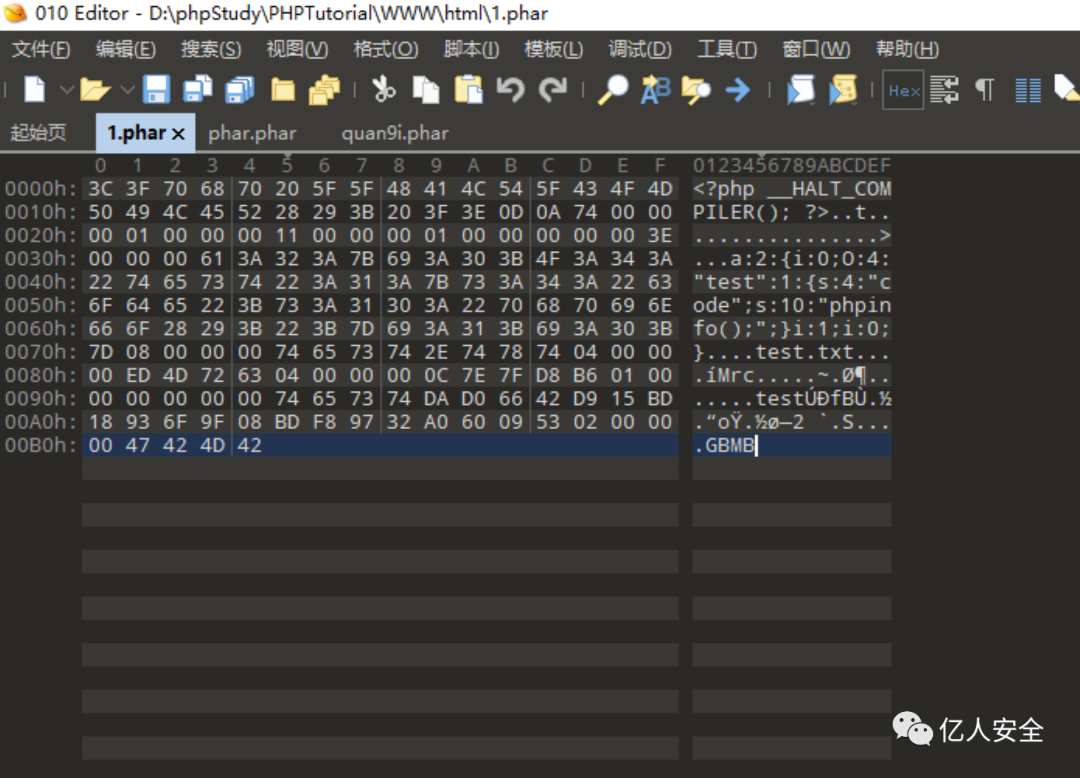
Task: Toggle the show whitespace pilcrow icon
Action: (x=985, y=90)
